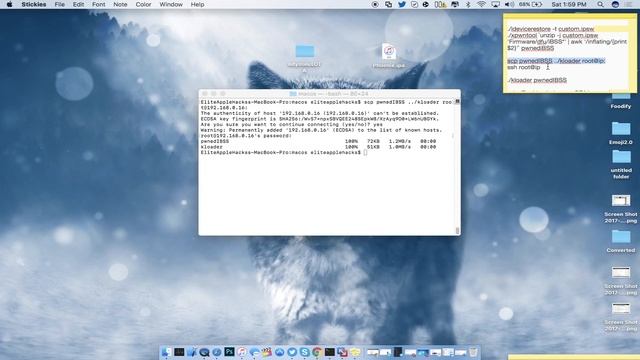Open the Stickies application menu
The height and width of the screenshot is (360, 640).
[x=33, y=4]
